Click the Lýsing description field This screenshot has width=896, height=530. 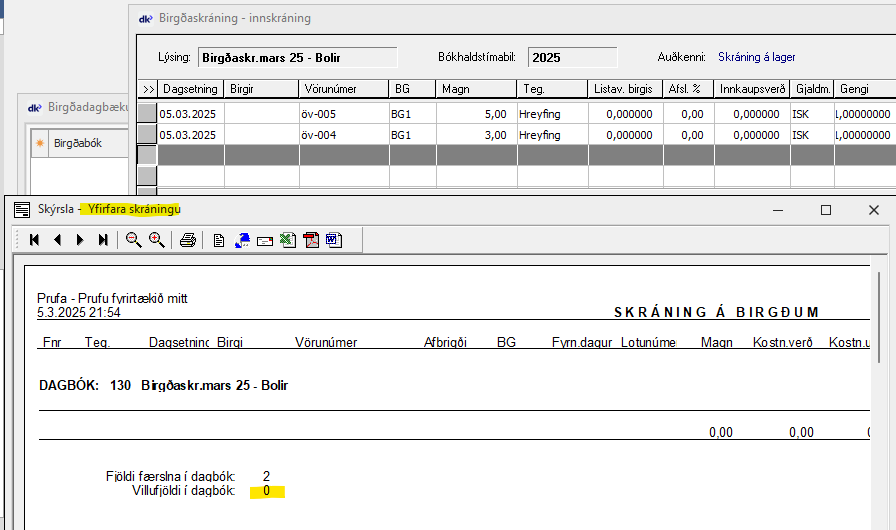click(296, 57)
